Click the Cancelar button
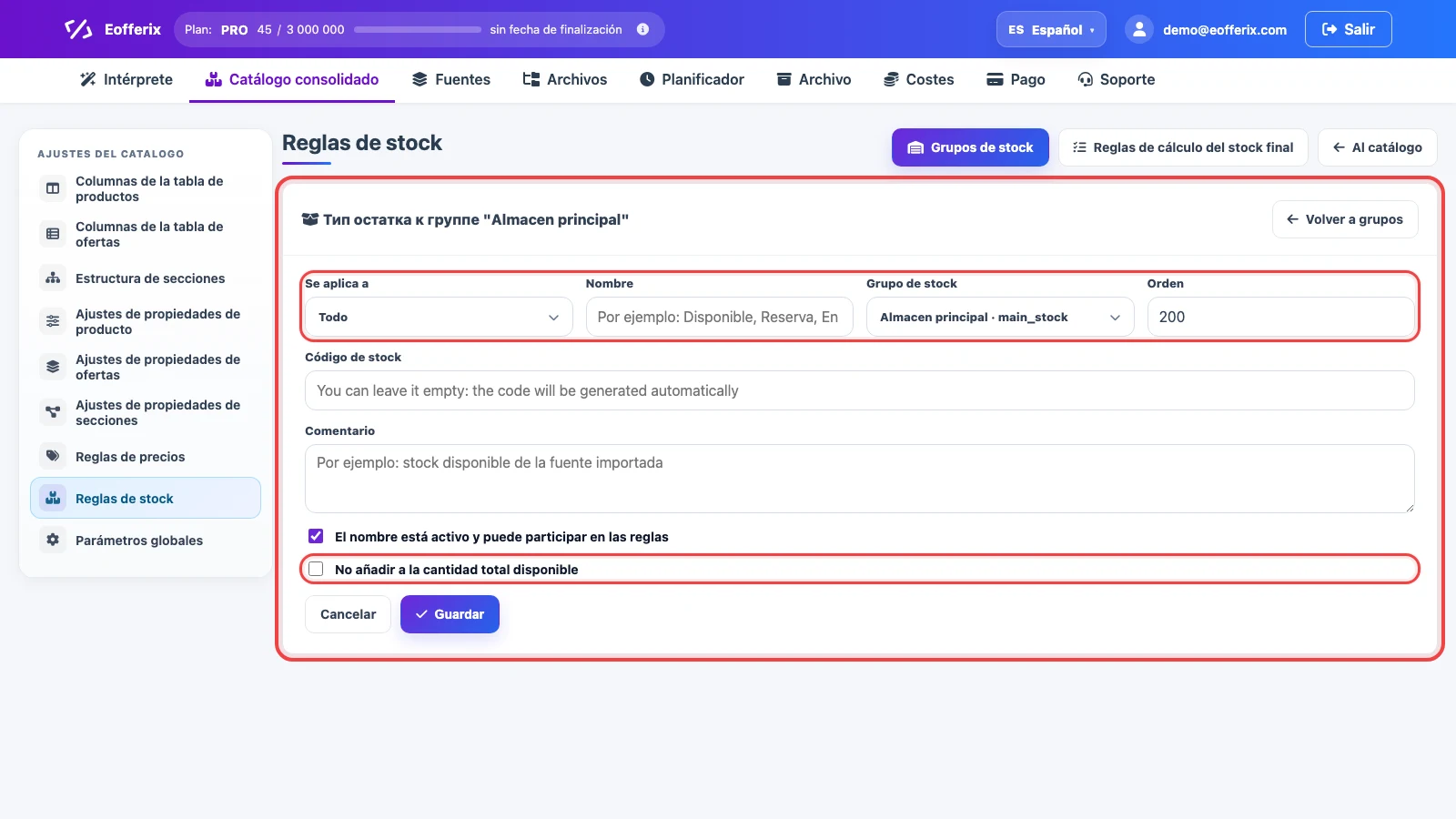 pyautogui.click(x=348, y=614)
